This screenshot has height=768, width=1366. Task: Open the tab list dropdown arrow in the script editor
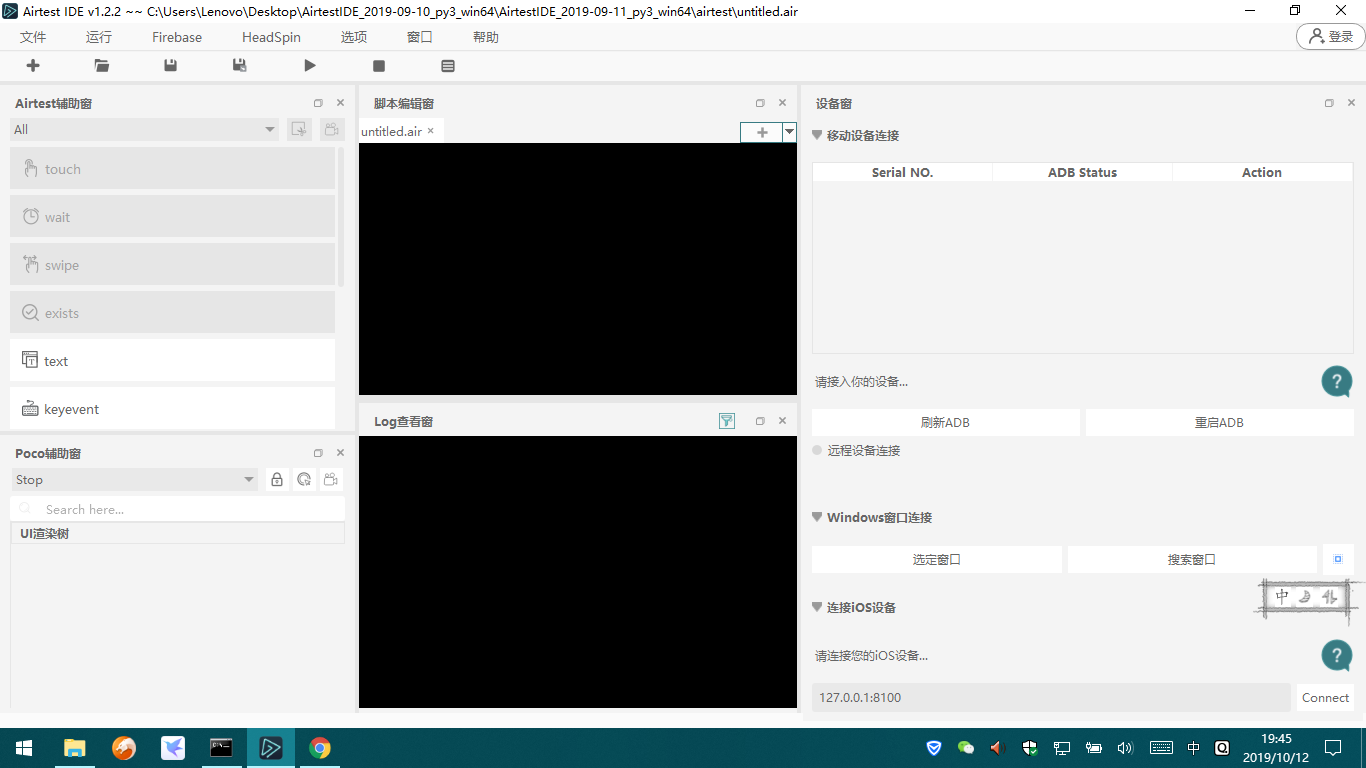pyautogui.click(x=789, y=132)
